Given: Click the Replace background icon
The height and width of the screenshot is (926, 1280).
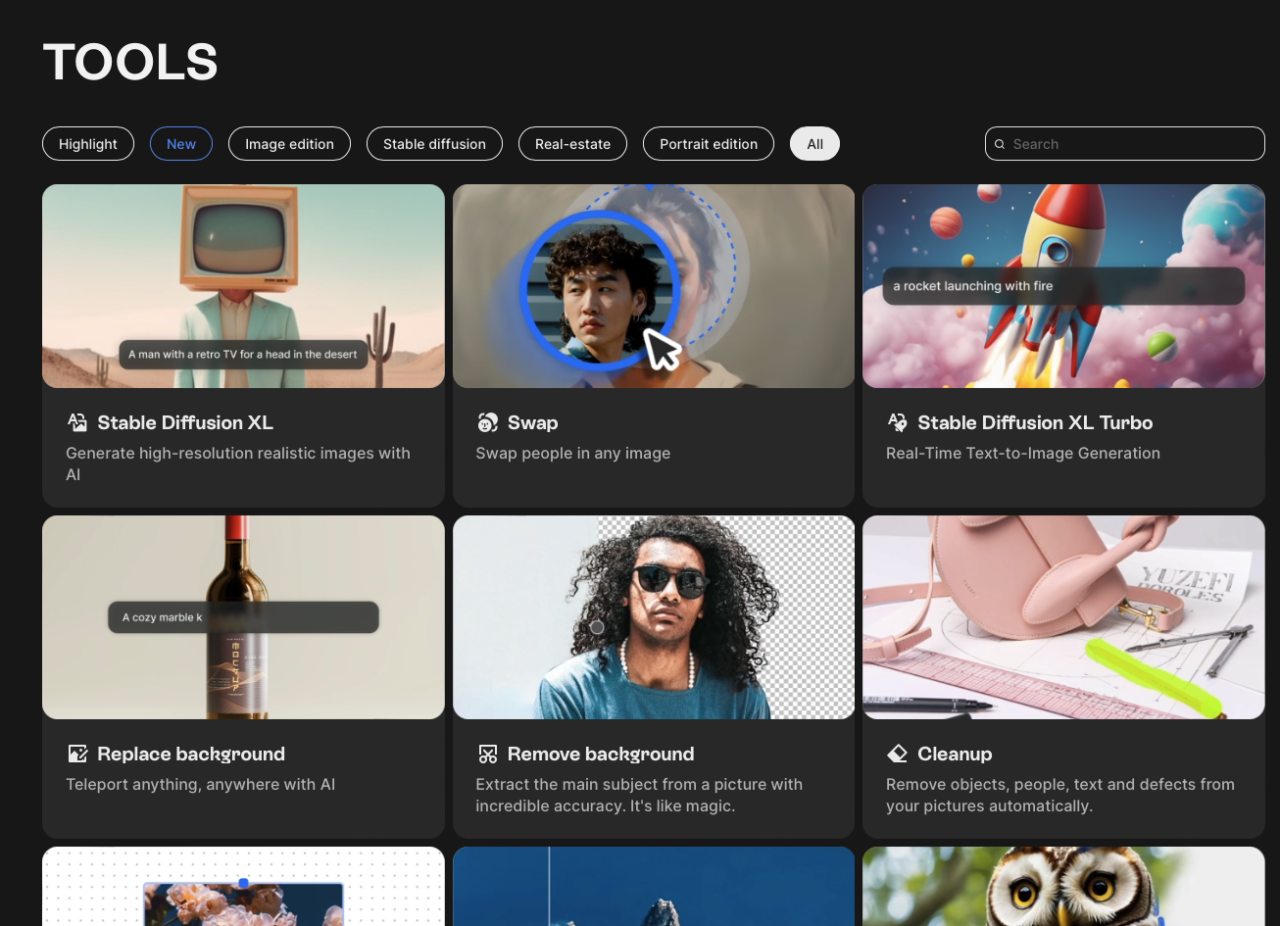Looking at the screenshot, I should click(x=77, y=754).
